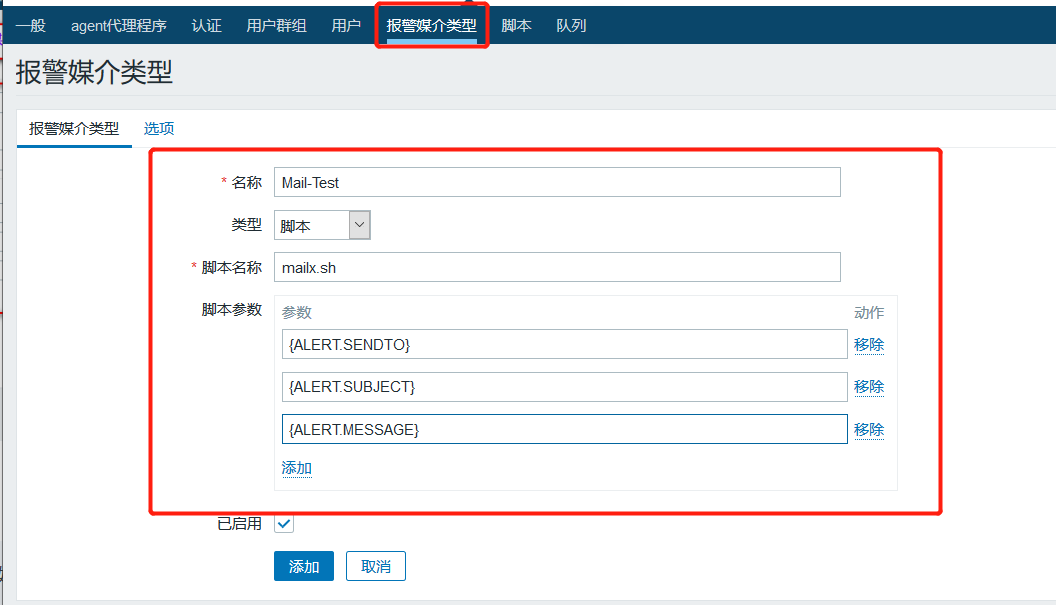Viewport: 1056px width, 605px height.
Task: Open the 队列 menu item
Action: coord(571,26)
